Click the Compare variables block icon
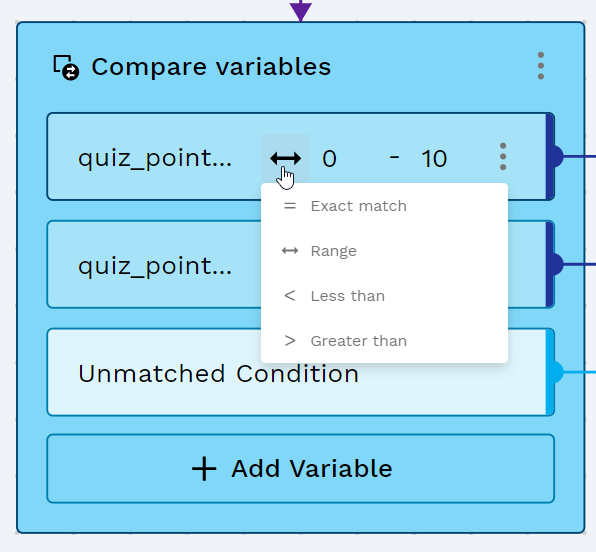596x552 pixels. pyautogui.click(x=66, y=67)
